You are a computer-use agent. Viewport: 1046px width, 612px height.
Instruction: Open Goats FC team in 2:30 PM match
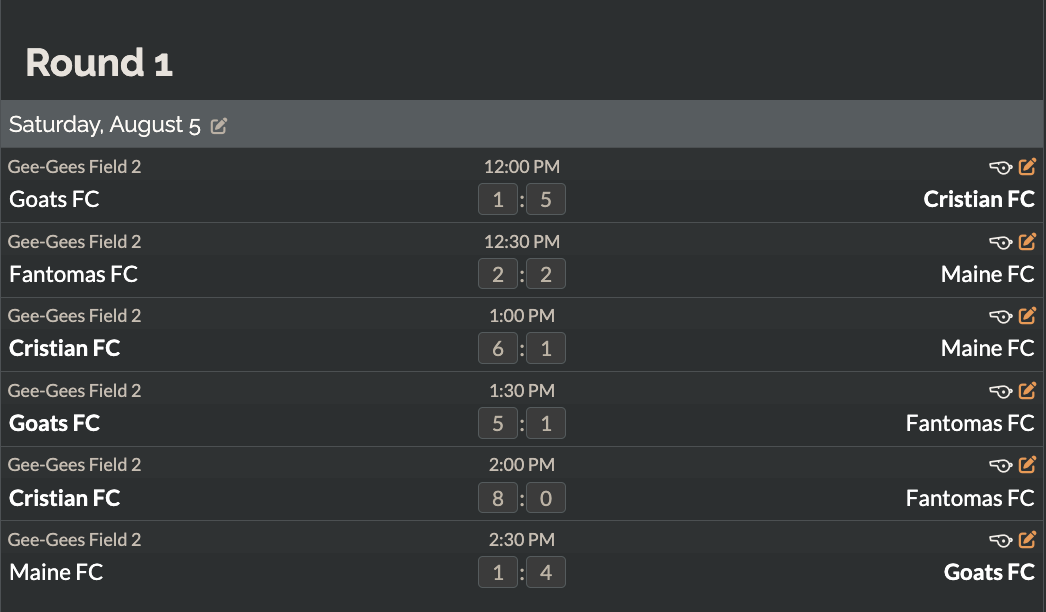[989, 572]
